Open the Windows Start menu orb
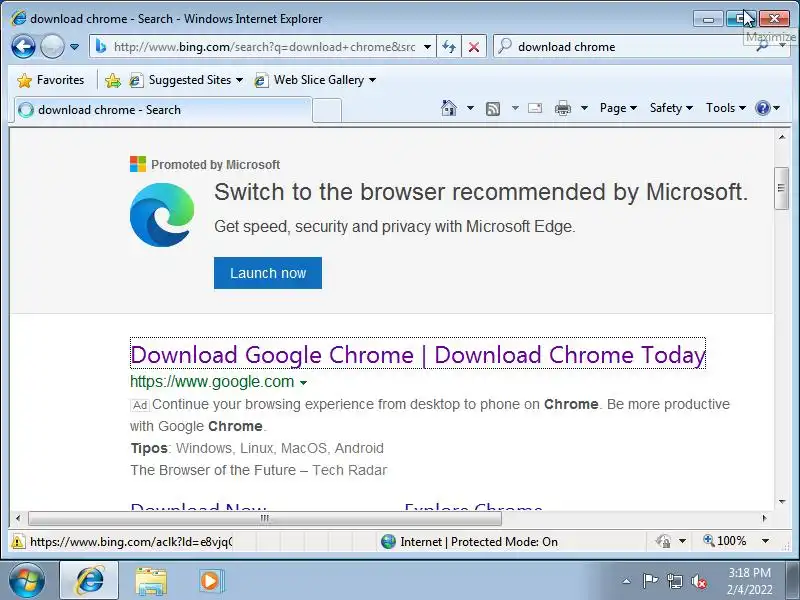Screen dimensions: 800x600 (x=27, y=581)
